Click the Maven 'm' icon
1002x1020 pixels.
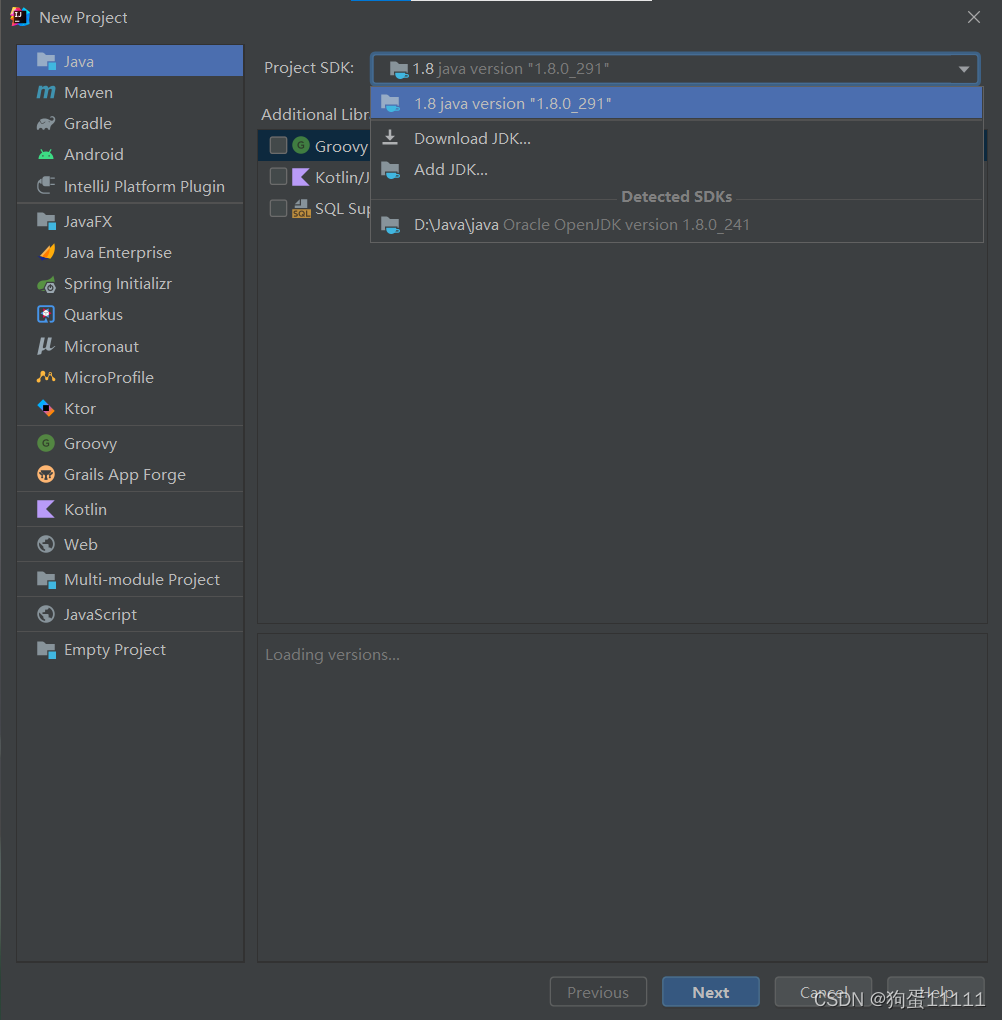click(x=46, y=92)
